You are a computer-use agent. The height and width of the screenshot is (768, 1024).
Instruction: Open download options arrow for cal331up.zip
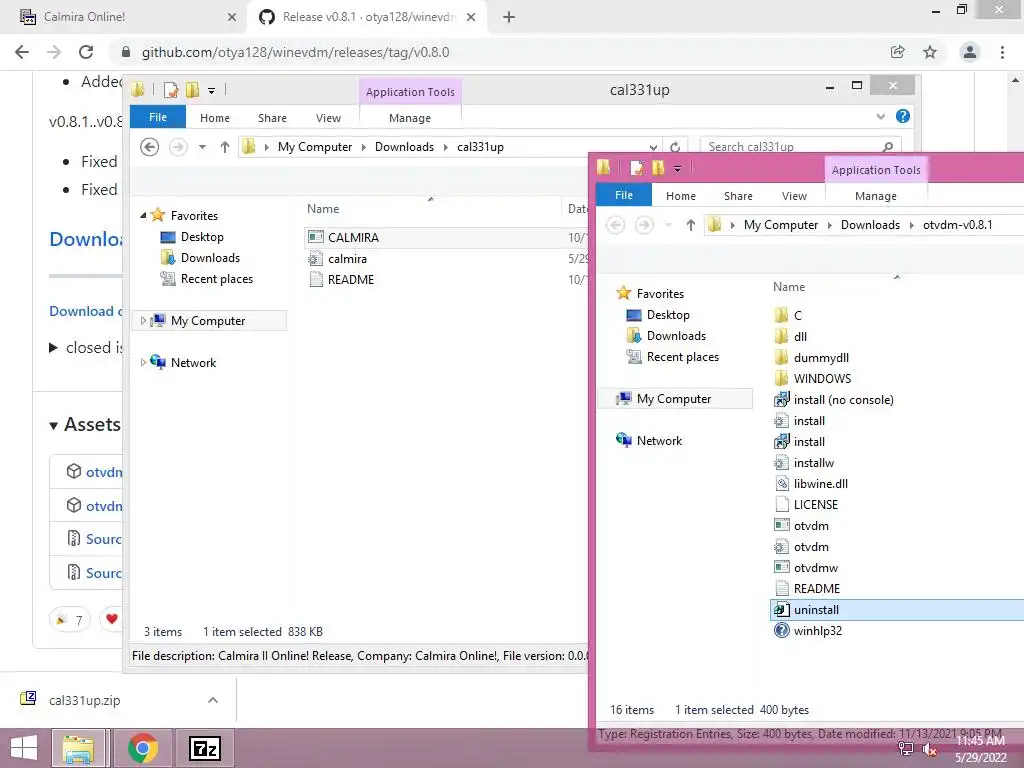click(213, 700)
